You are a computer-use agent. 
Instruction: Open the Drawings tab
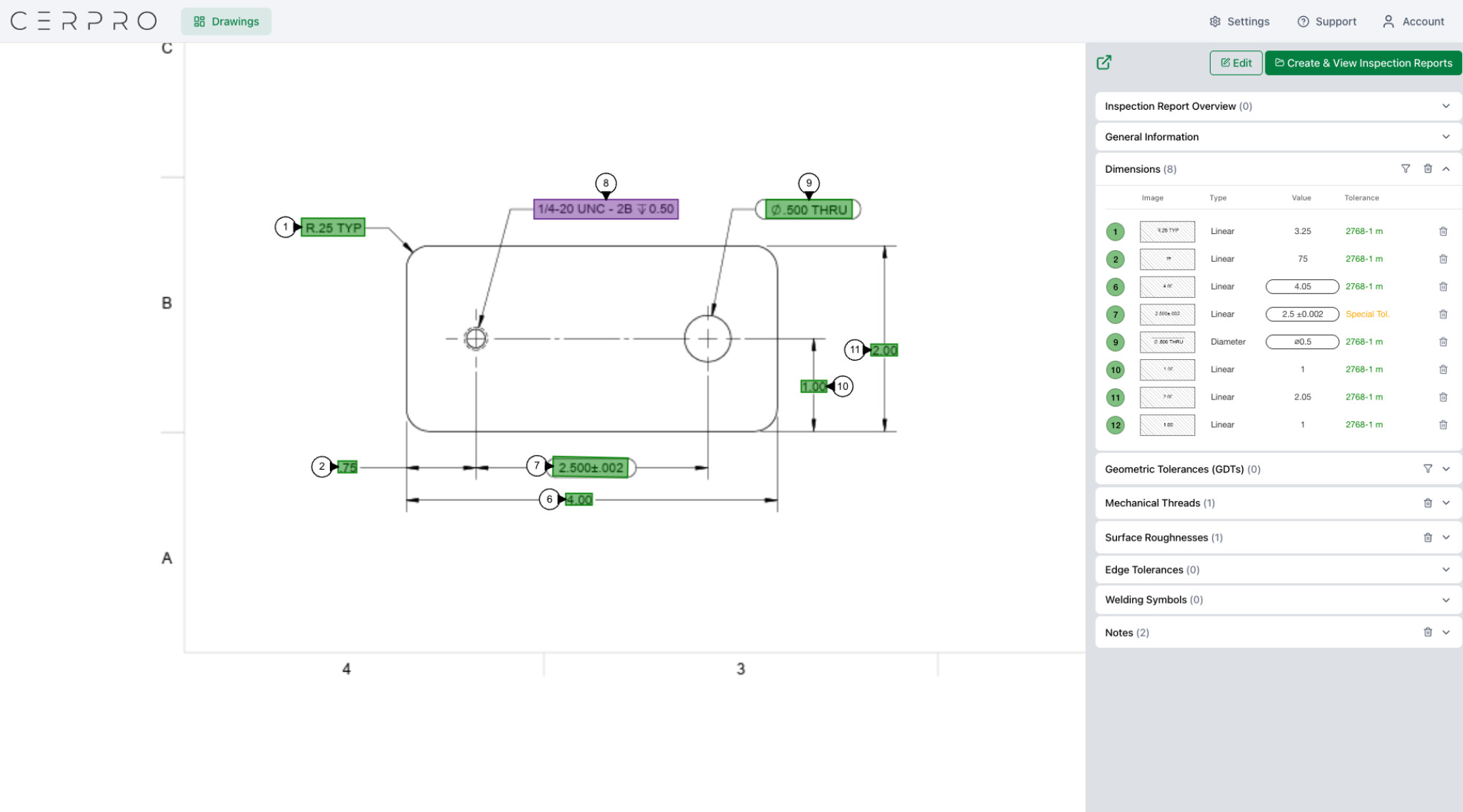[x=226, y=22]
